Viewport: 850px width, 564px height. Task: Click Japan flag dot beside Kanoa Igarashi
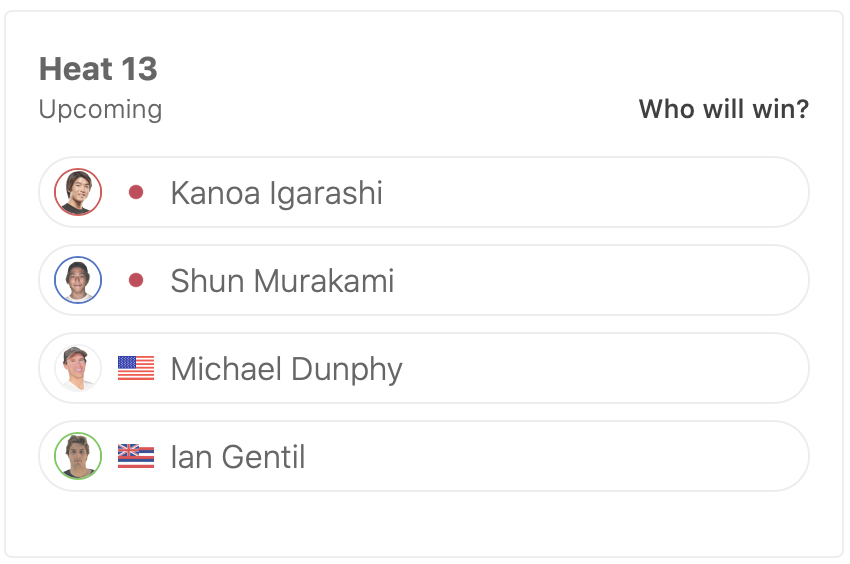click(136, 192)
